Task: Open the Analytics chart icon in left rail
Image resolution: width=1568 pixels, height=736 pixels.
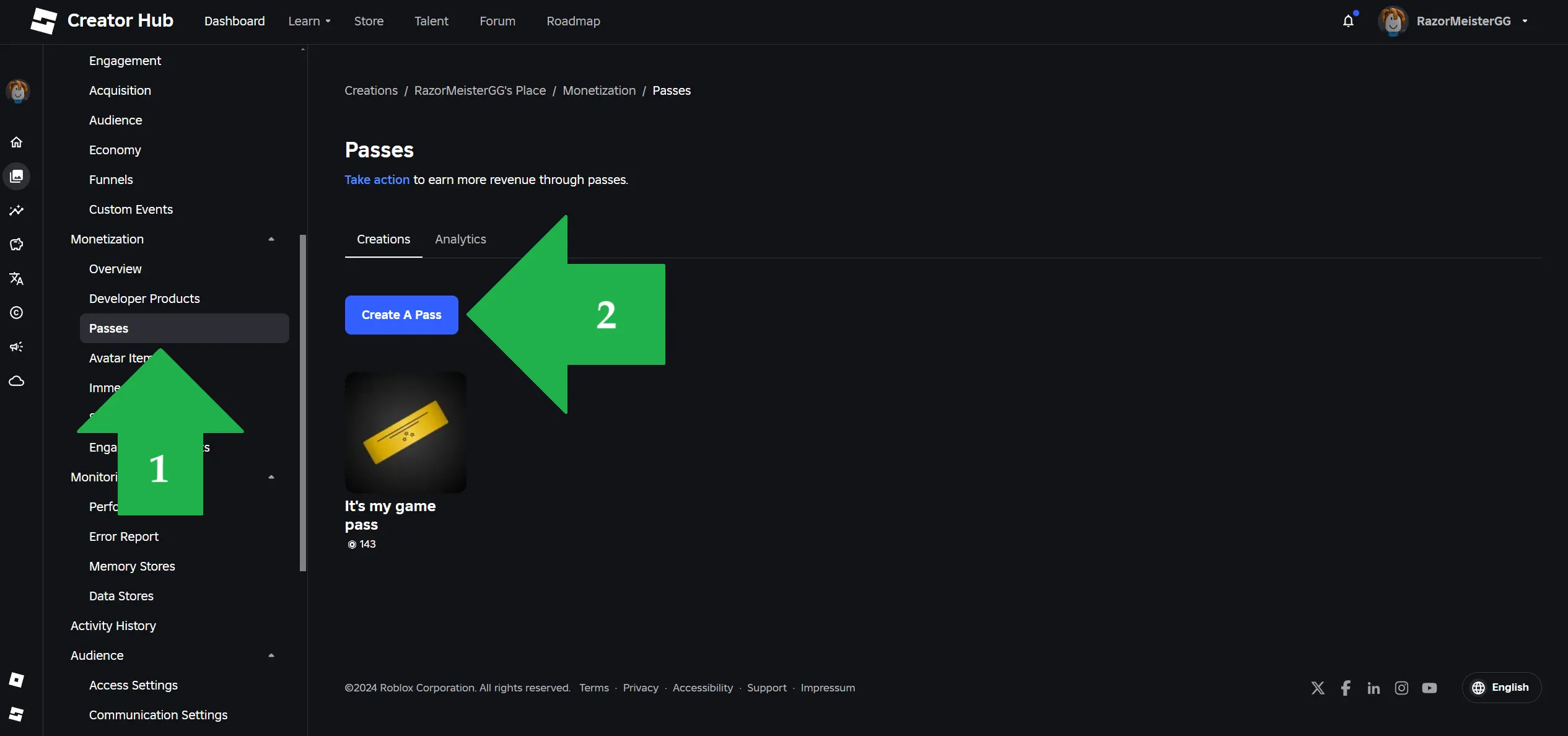Action: pos(17,210)
